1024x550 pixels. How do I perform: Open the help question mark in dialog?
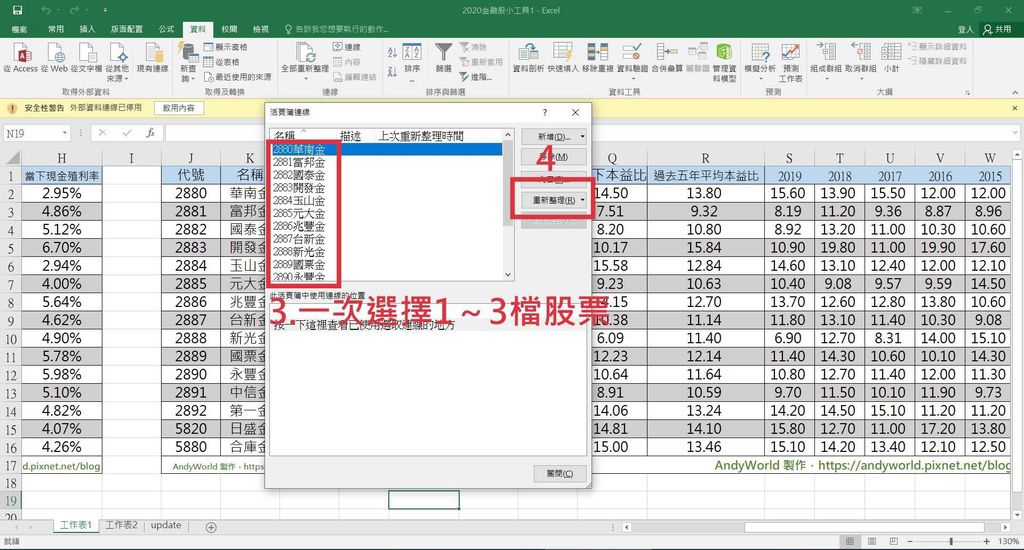pyautogui.click(x=545, y=112)
